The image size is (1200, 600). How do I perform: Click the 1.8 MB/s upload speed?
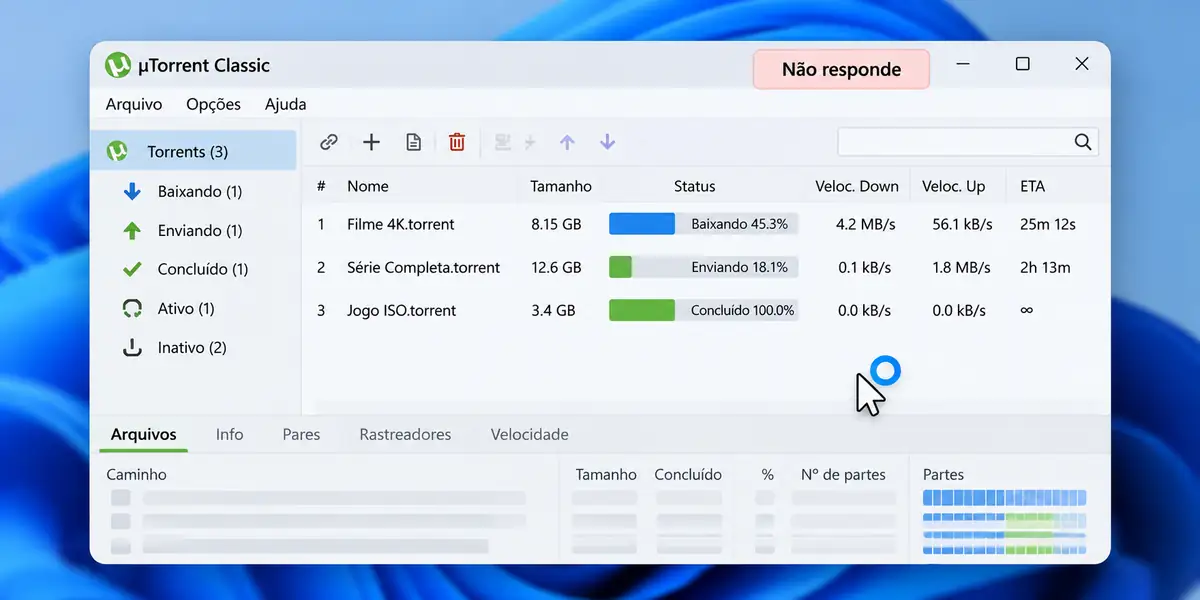tap(962, 267)
